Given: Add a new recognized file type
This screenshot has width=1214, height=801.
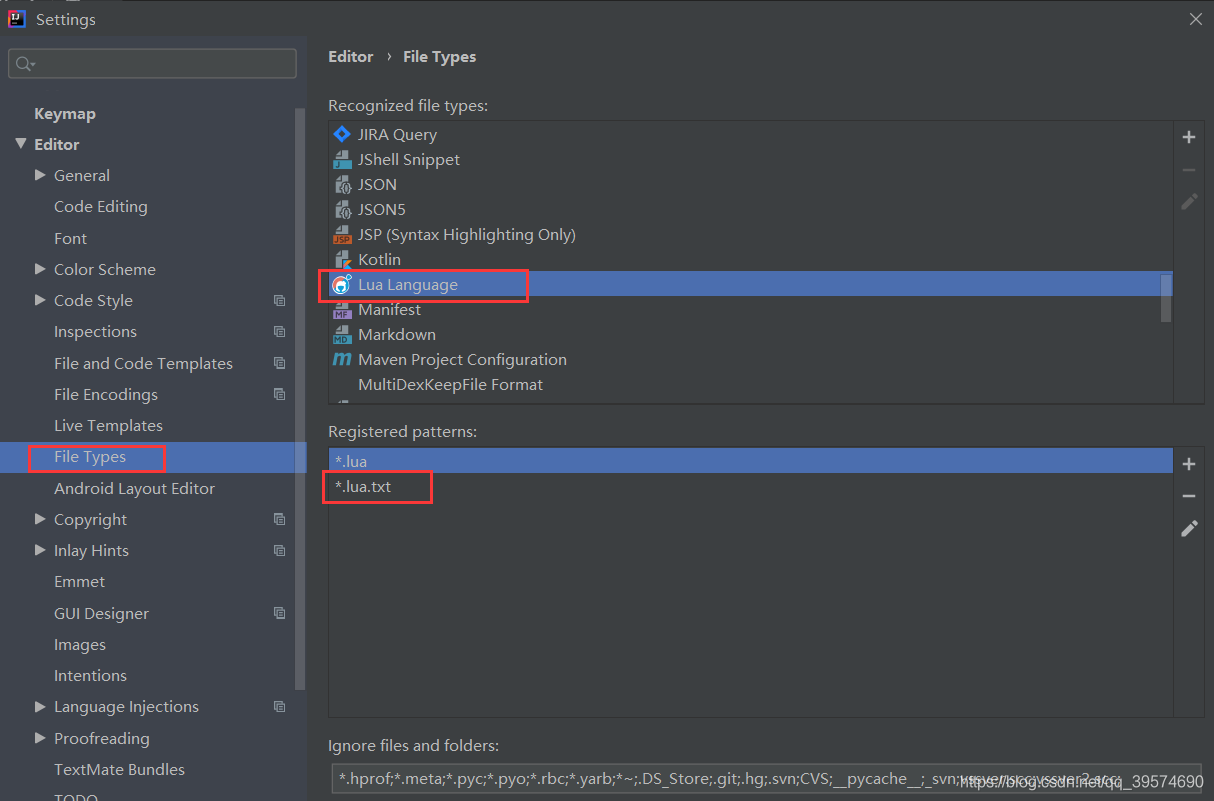Looking at the screenshot, I should 1189,137.
